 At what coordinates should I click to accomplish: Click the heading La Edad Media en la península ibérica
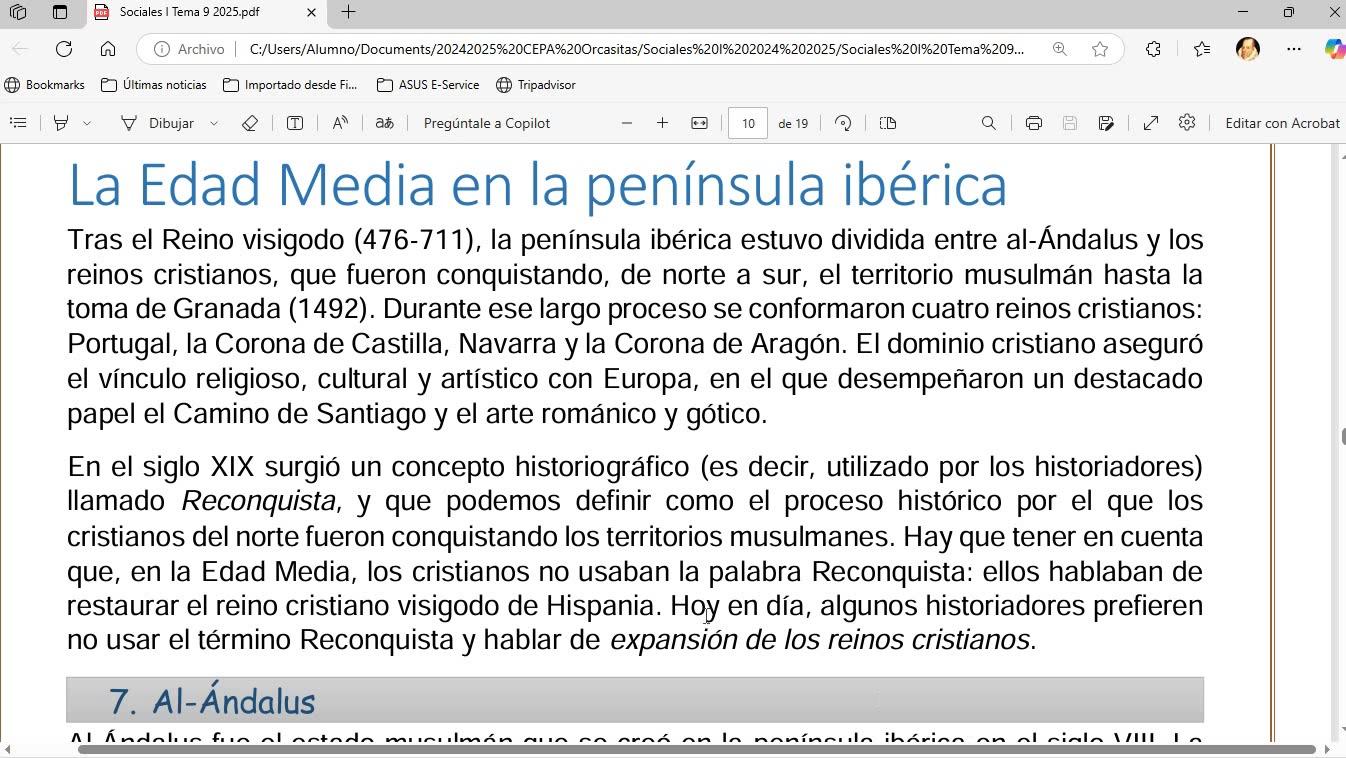click(537, 185)
